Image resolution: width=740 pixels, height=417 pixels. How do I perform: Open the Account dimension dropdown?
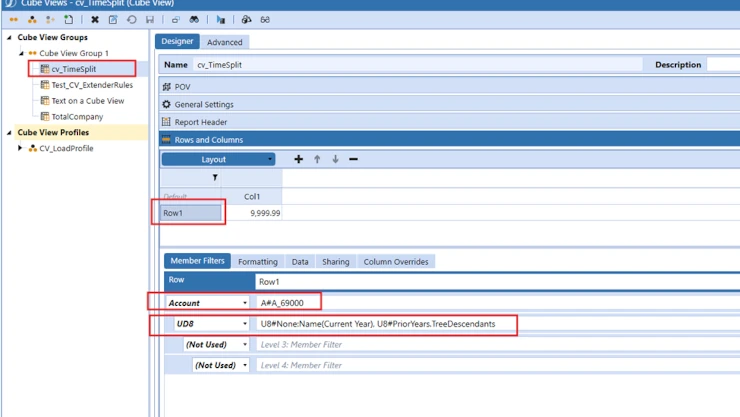pyautogui.click(x=244, y=303)
